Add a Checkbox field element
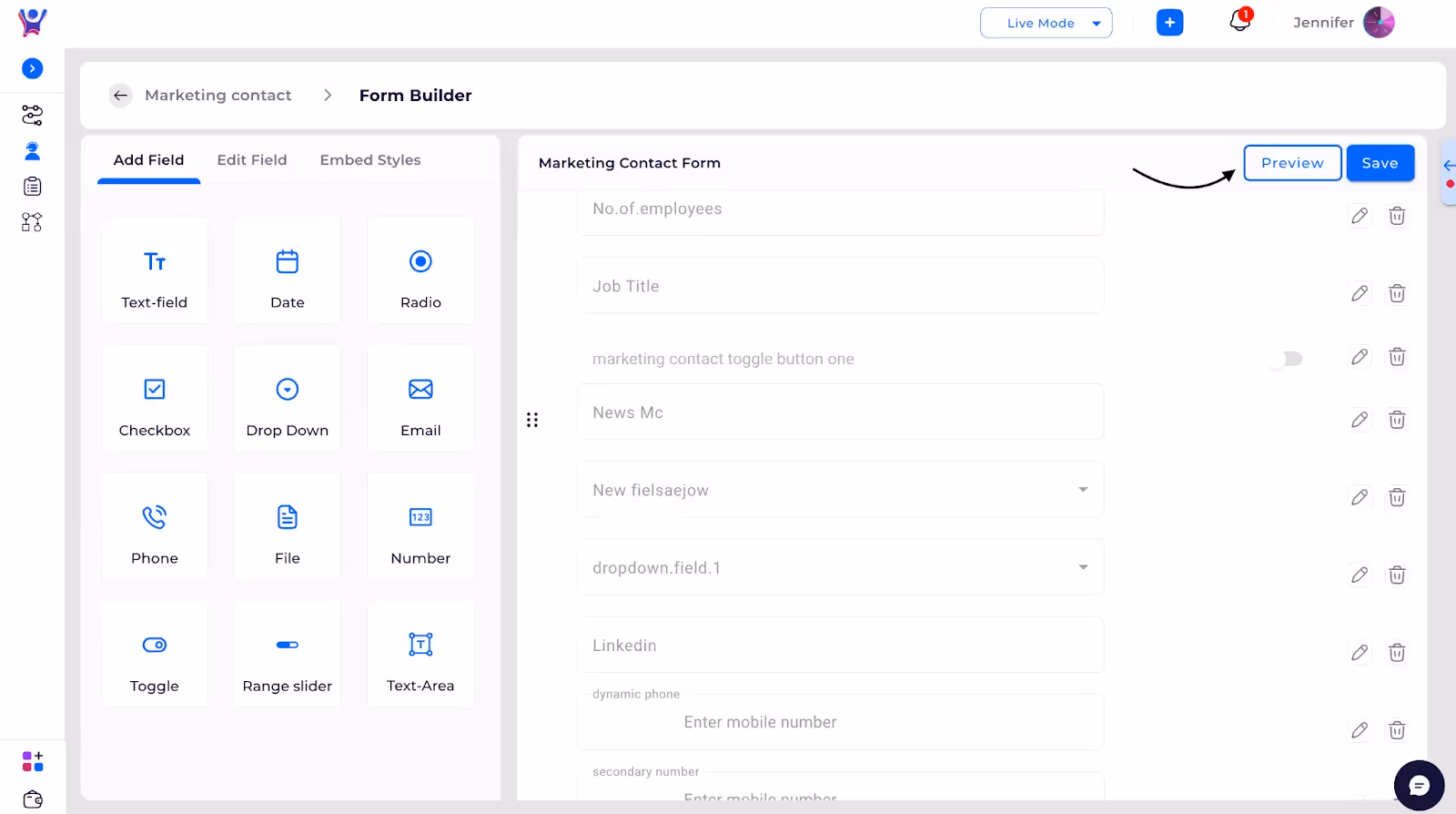 coord(155,398)
